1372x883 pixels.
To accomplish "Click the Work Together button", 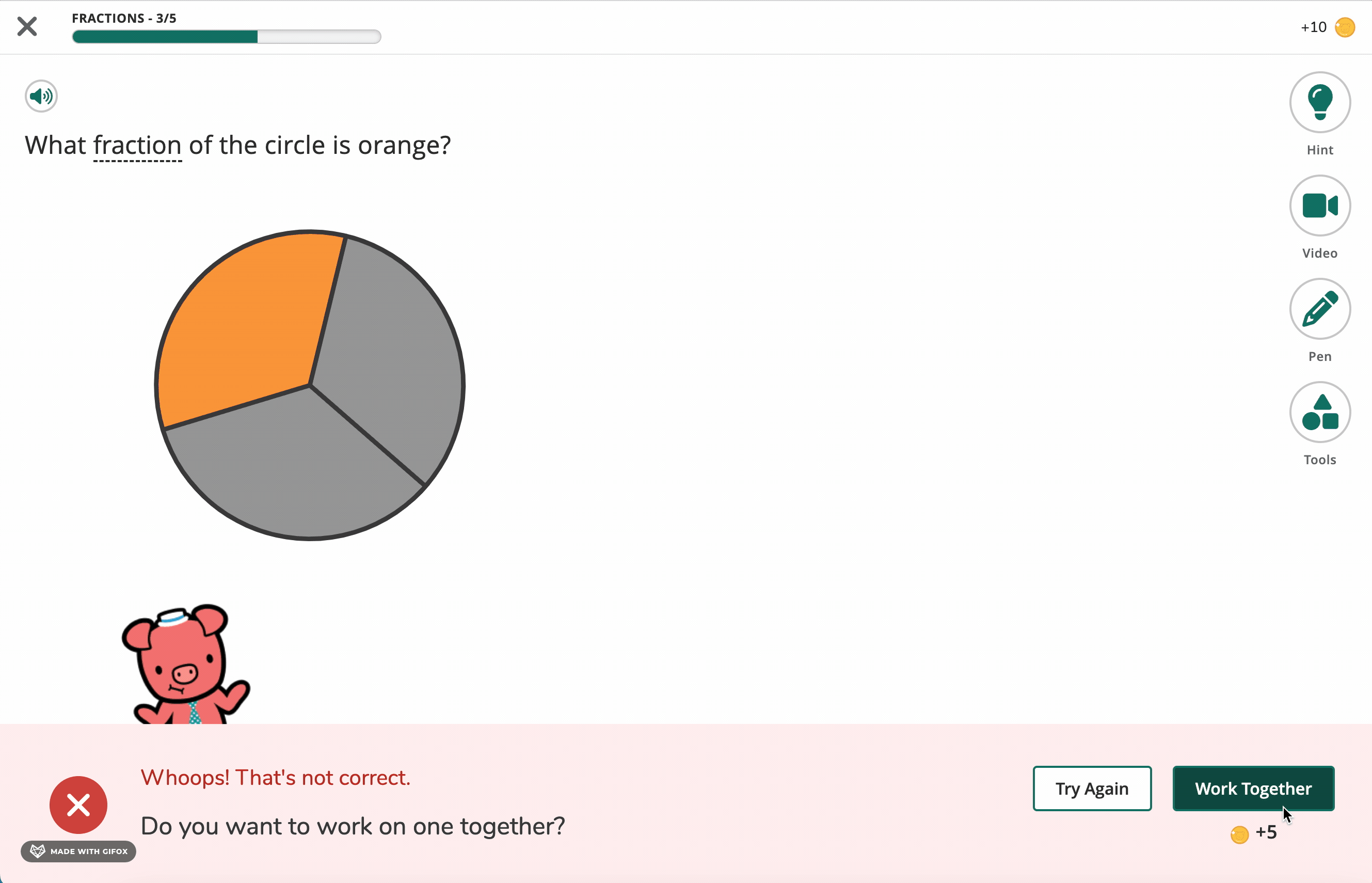I will click(1253, 789).
